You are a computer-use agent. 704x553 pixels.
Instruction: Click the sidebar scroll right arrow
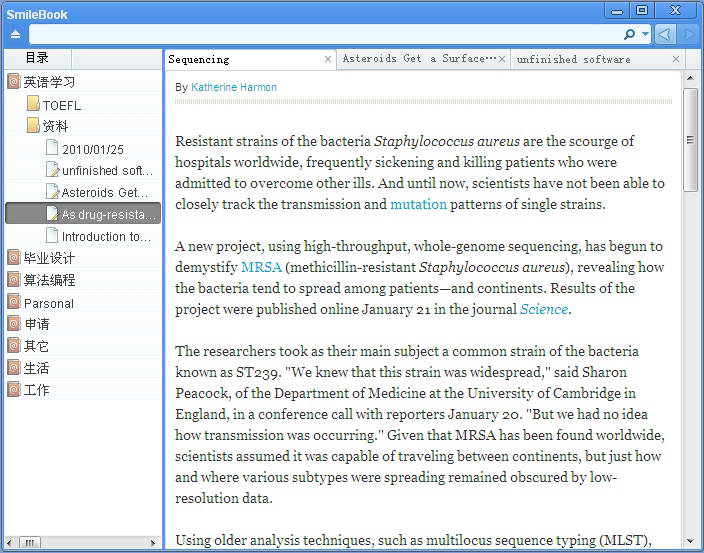pos(153,542)
